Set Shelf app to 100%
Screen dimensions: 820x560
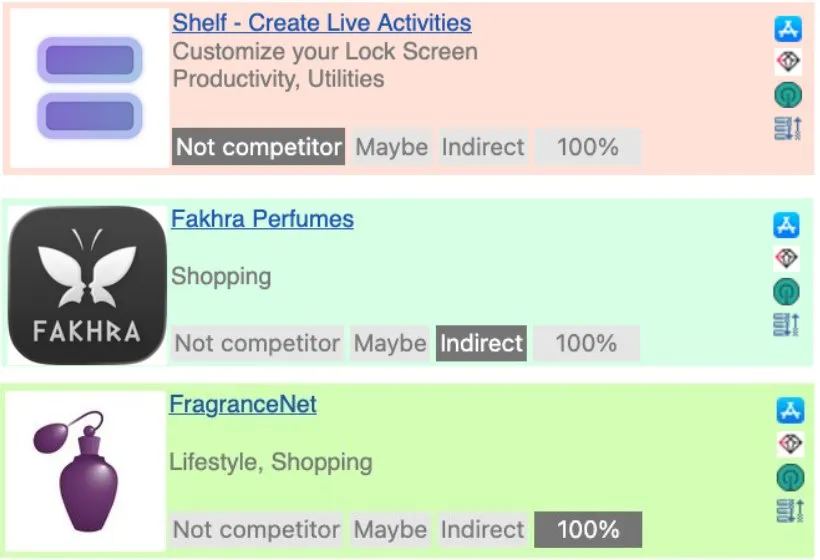pyautogui.click(x=588, y=147)
